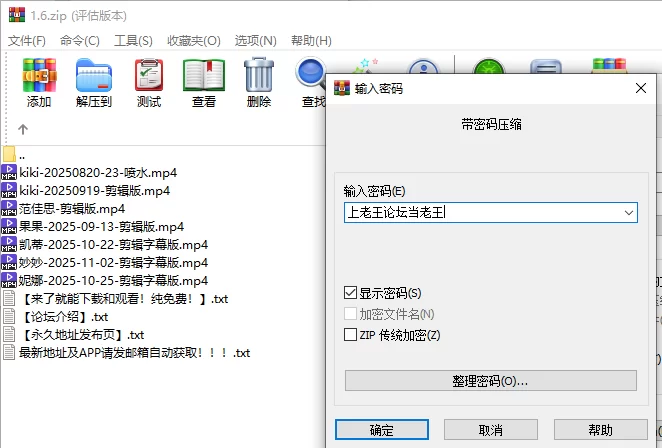Screen dimensions: 662x448
Task: Click inside the Enter password text field
Action: click(480, 212)
